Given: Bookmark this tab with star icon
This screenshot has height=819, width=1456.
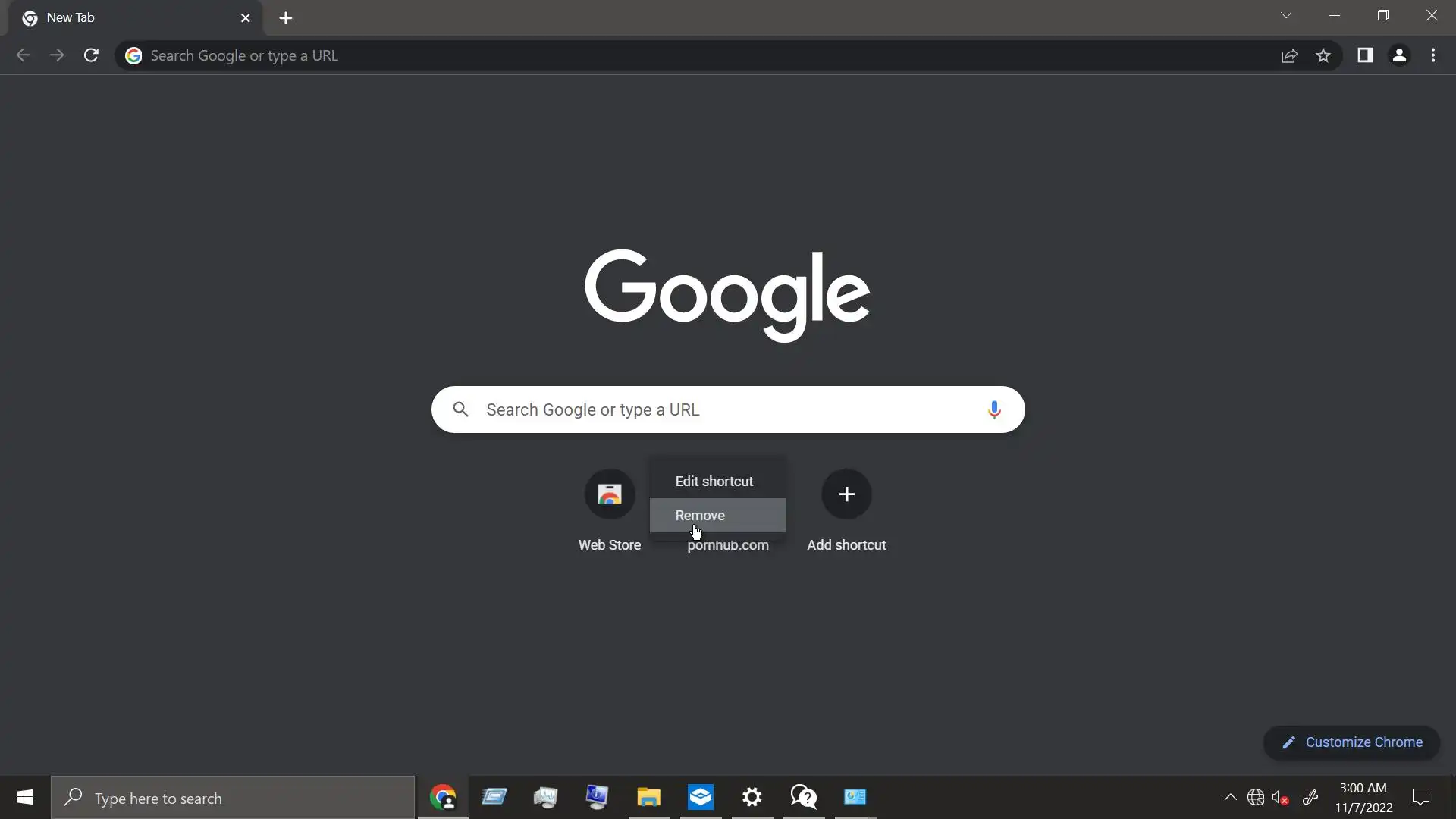Looking at the screenshot, I should 1323,55.
